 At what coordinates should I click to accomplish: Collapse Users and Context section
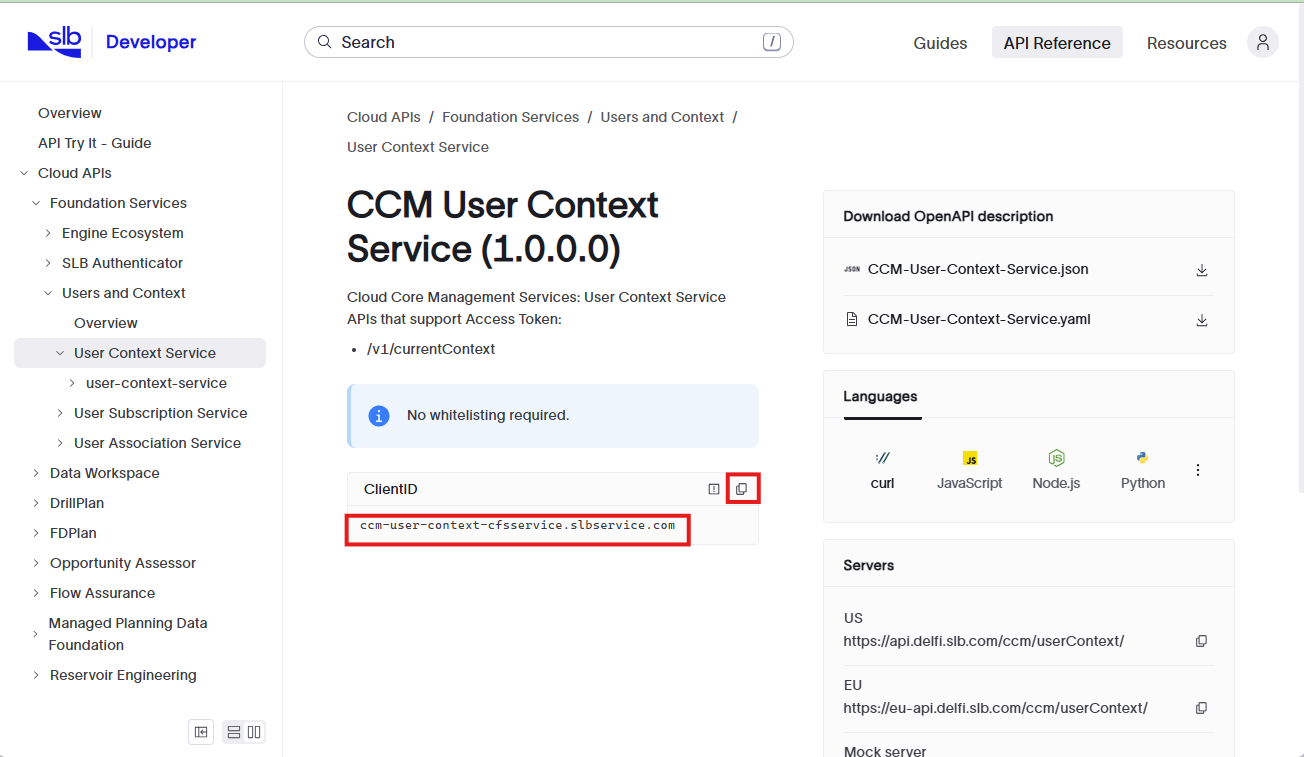click(48, 293)
